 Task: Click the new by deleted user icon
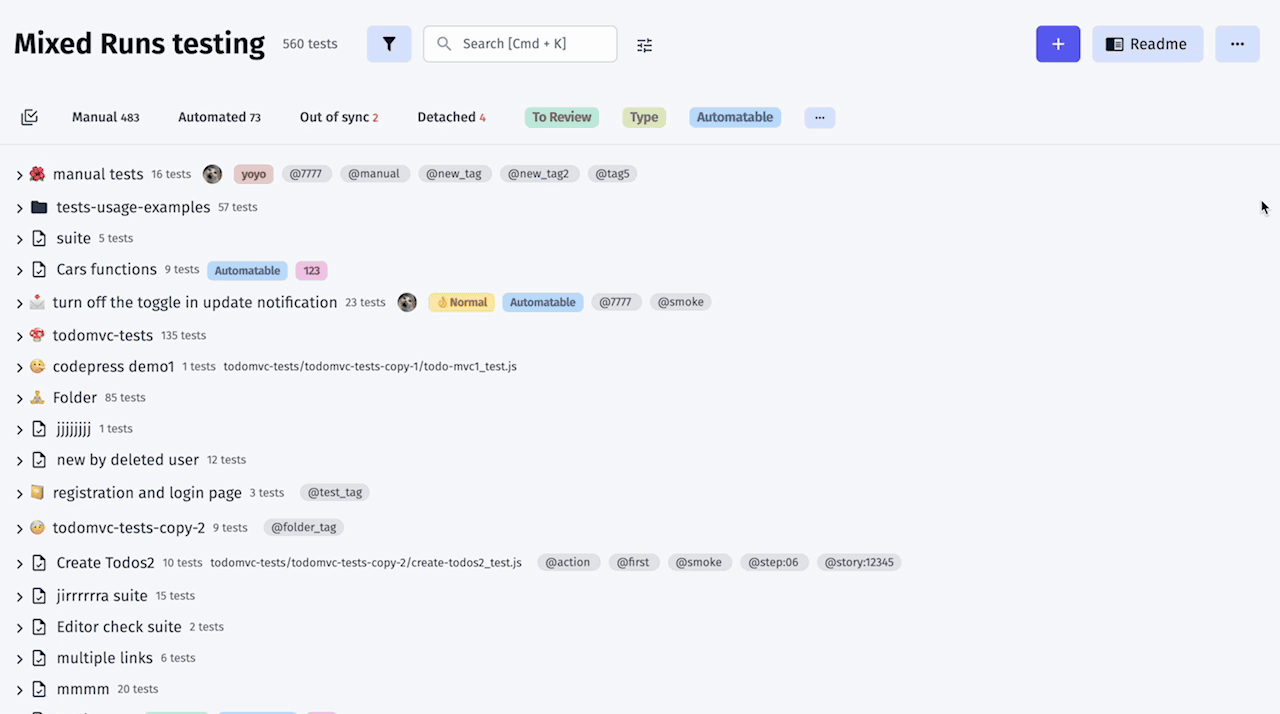(x=39, y=460)
